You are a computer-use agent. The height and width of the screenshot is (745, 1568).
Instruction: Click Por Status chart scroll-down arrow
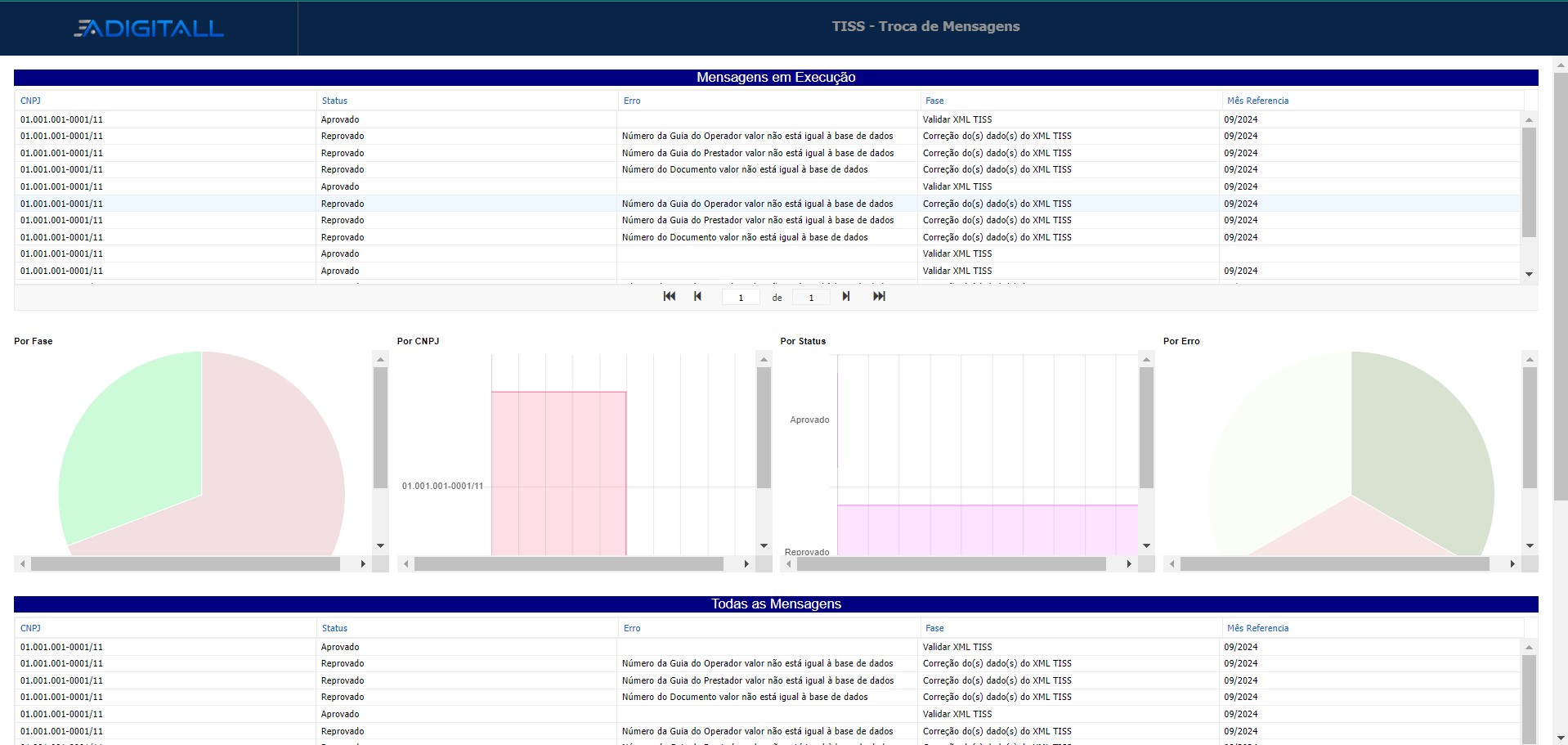pyautogui.click(x=1146, y=545)
